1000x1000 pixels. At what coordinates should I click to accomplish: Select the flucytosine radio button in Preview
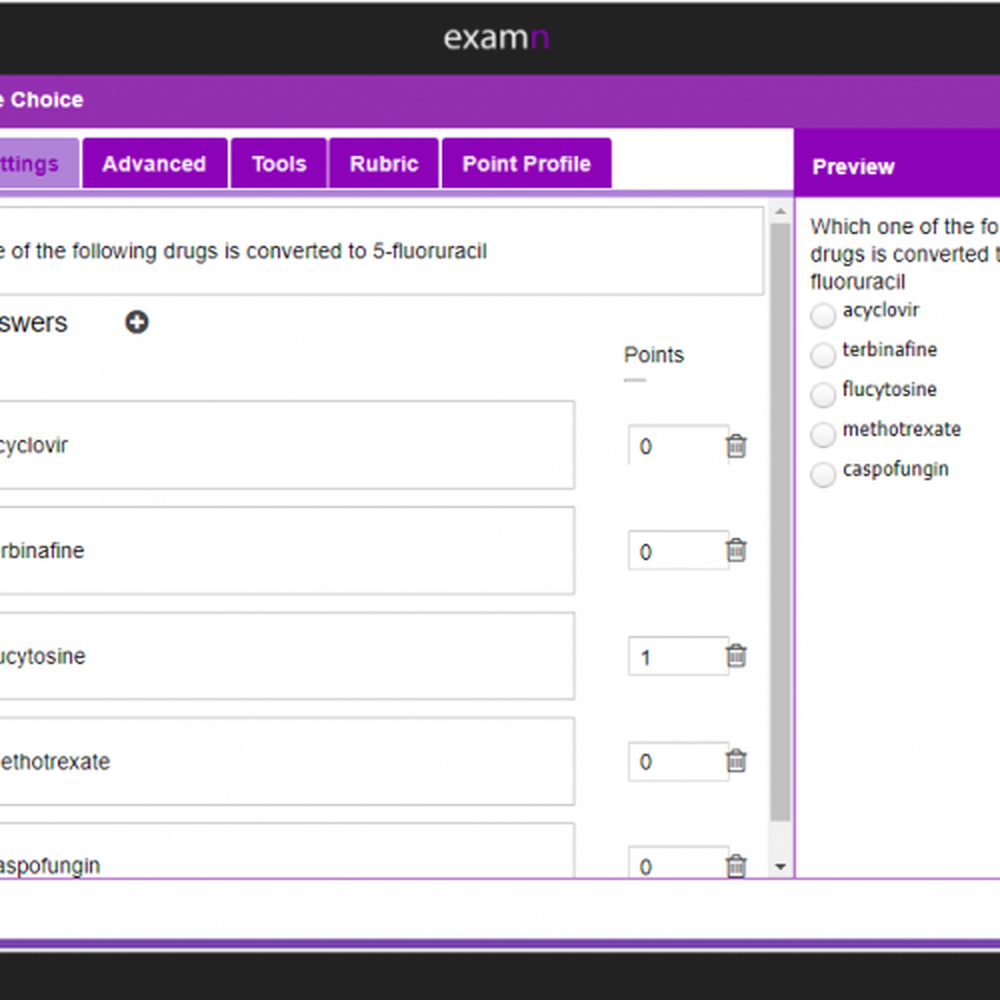[x=823, y=395]
